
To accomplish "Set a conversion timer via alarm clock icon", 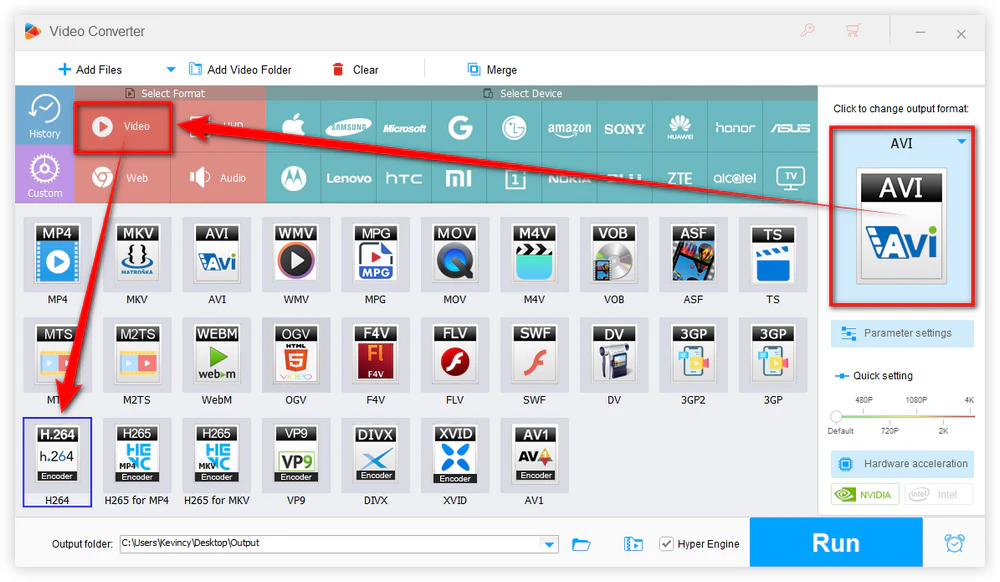I will pos(954,543).
